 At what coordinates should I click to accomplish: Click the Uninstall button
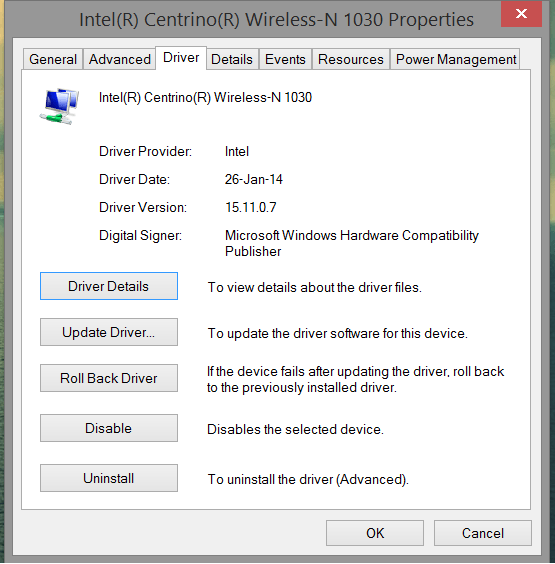pos(109,478)
